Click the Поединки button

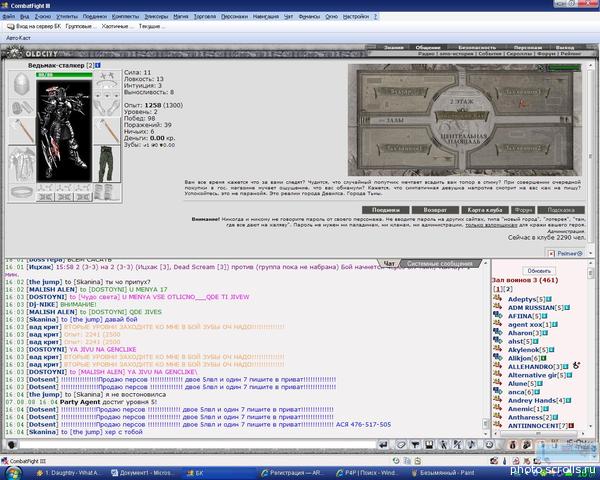tap(386, 210)
